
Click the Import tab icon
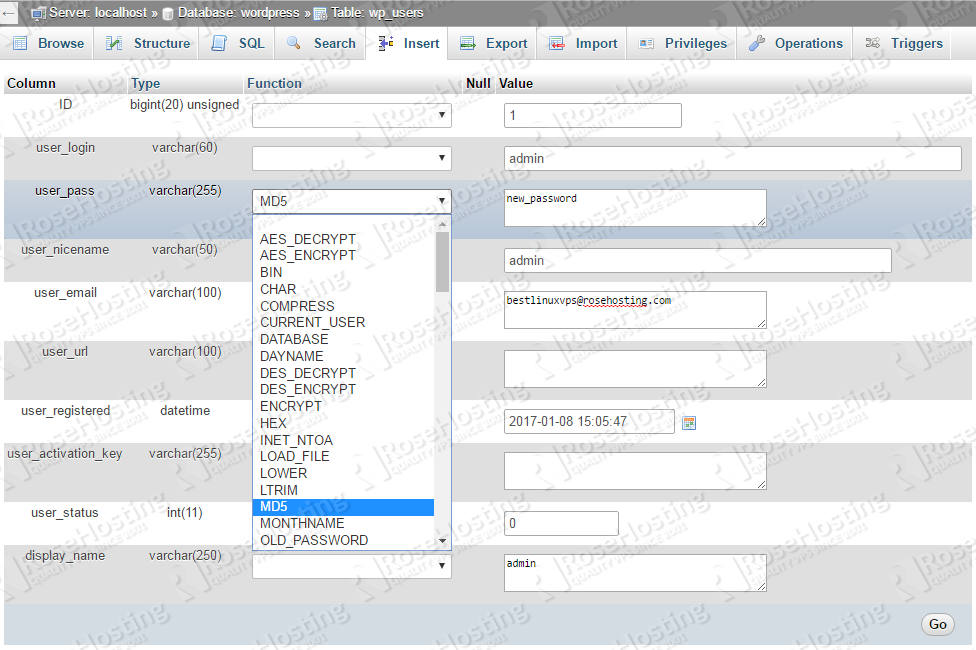[557, 43]
